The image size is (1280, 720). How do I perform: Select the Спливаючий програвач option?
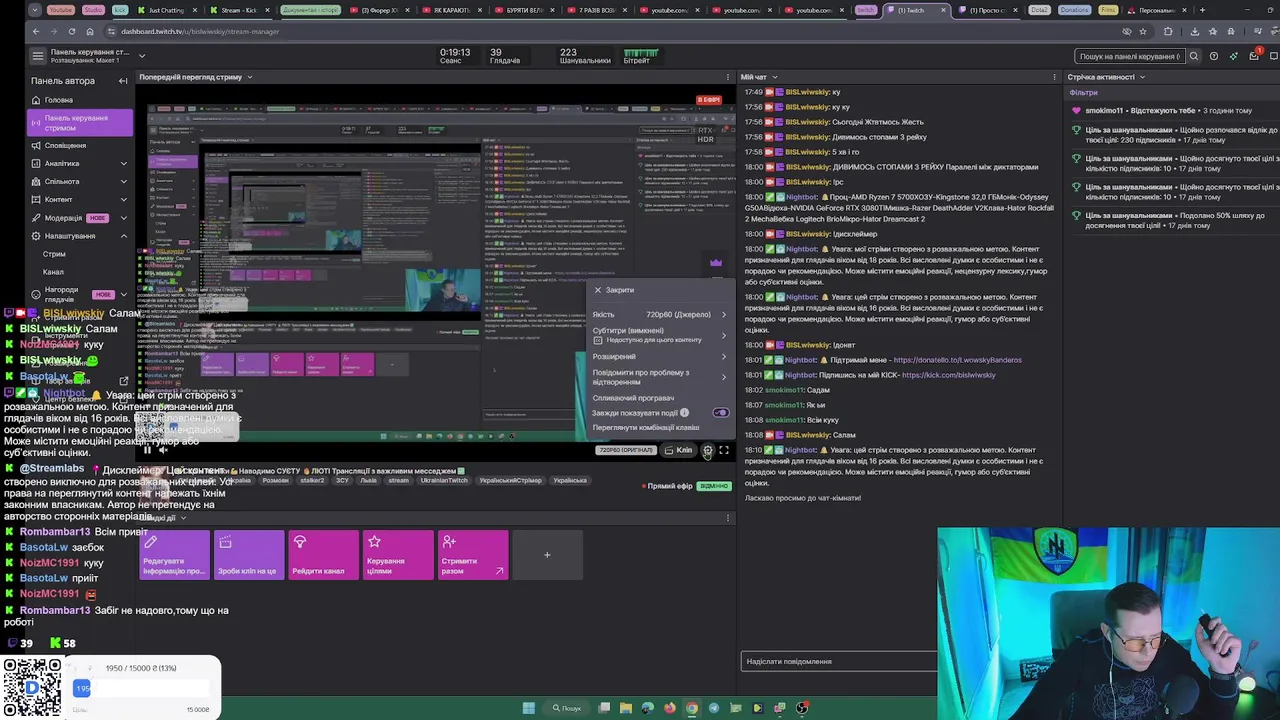[633, 398]
